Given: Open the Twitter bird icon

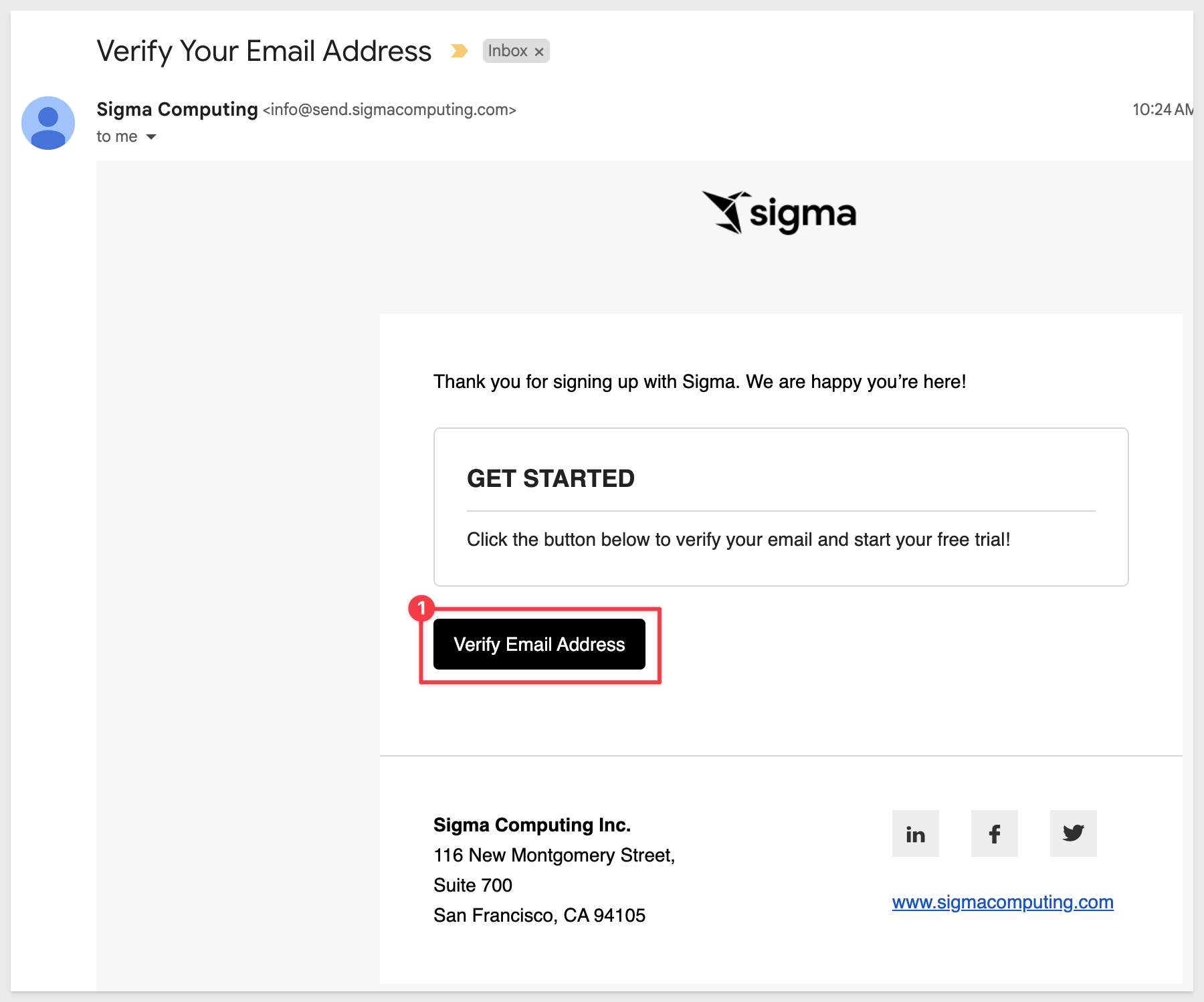Looking at the screenshot, I should pyautogui.click(x=1073, y=833).
